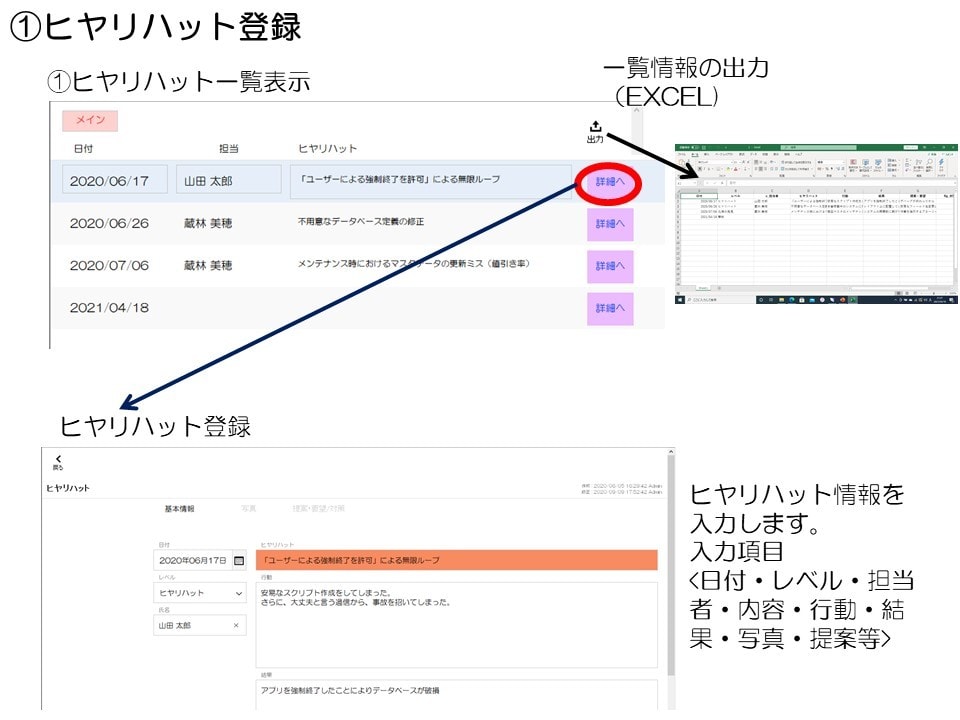
Task: Open the Excel cell name box dropdown
Action: [694, 182]
